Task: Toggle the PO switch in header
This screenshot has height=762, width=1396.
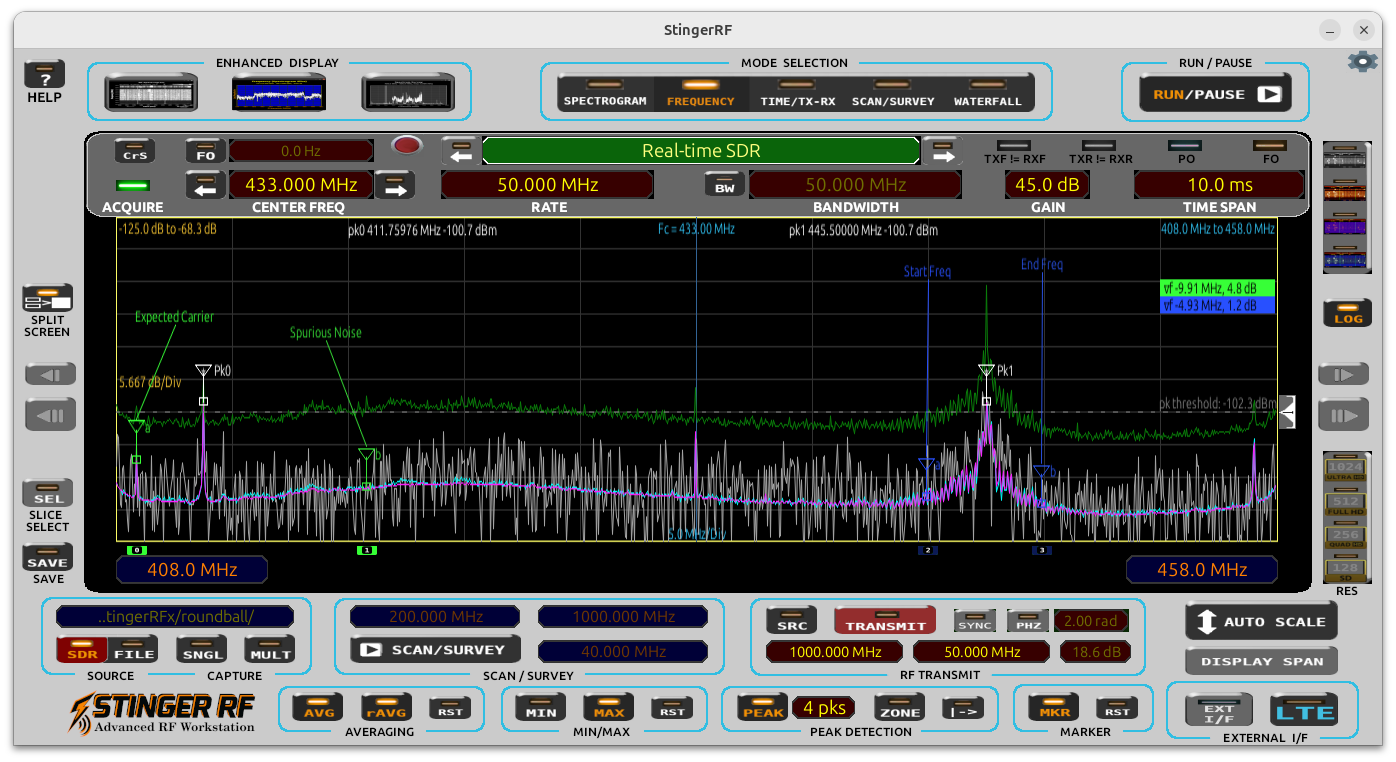Action: click(x=1186, y=146)
